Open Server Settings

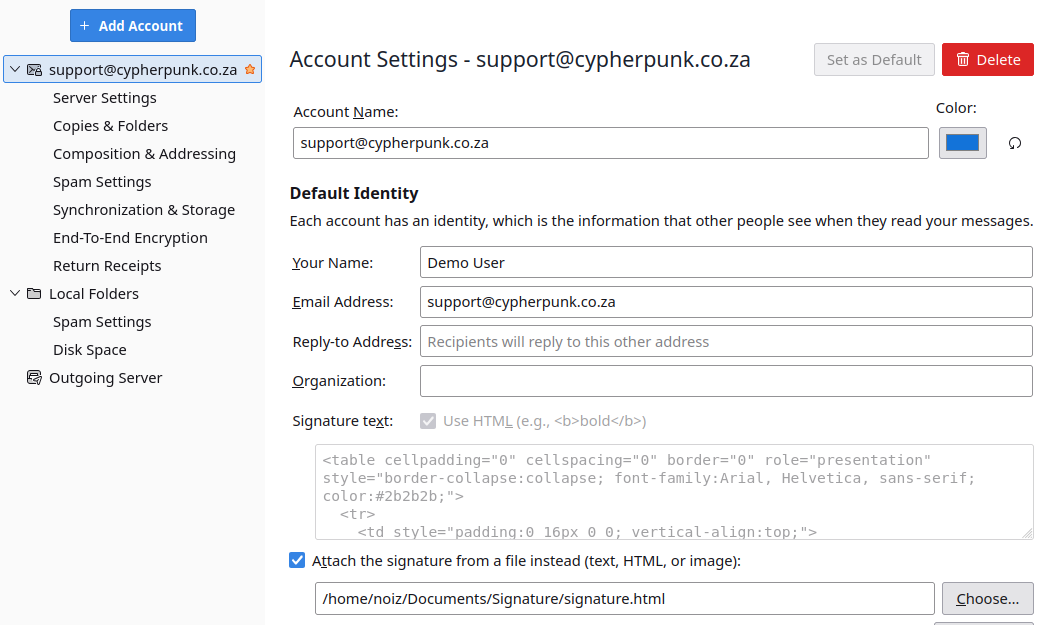click(x=105, y=98)
